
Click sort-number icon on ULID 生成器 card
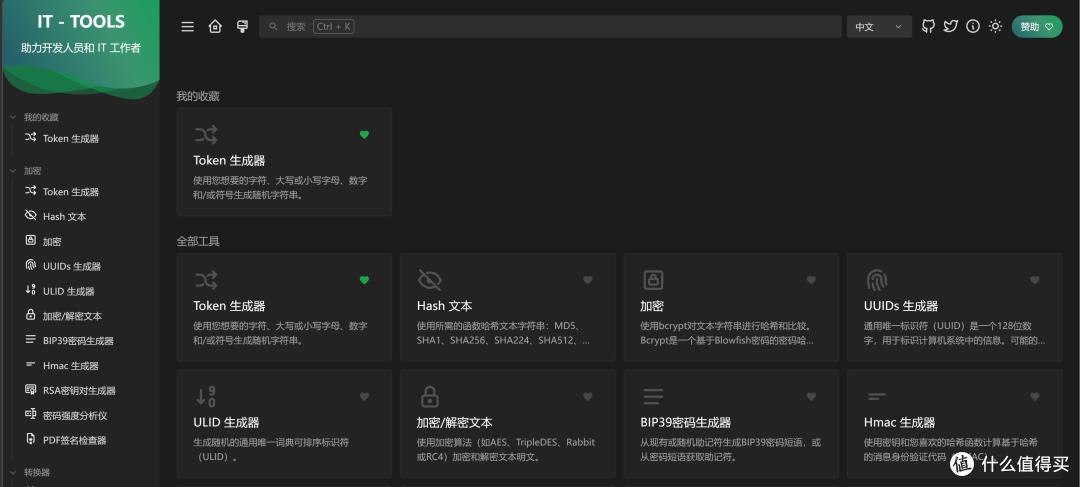coord(206,396)
